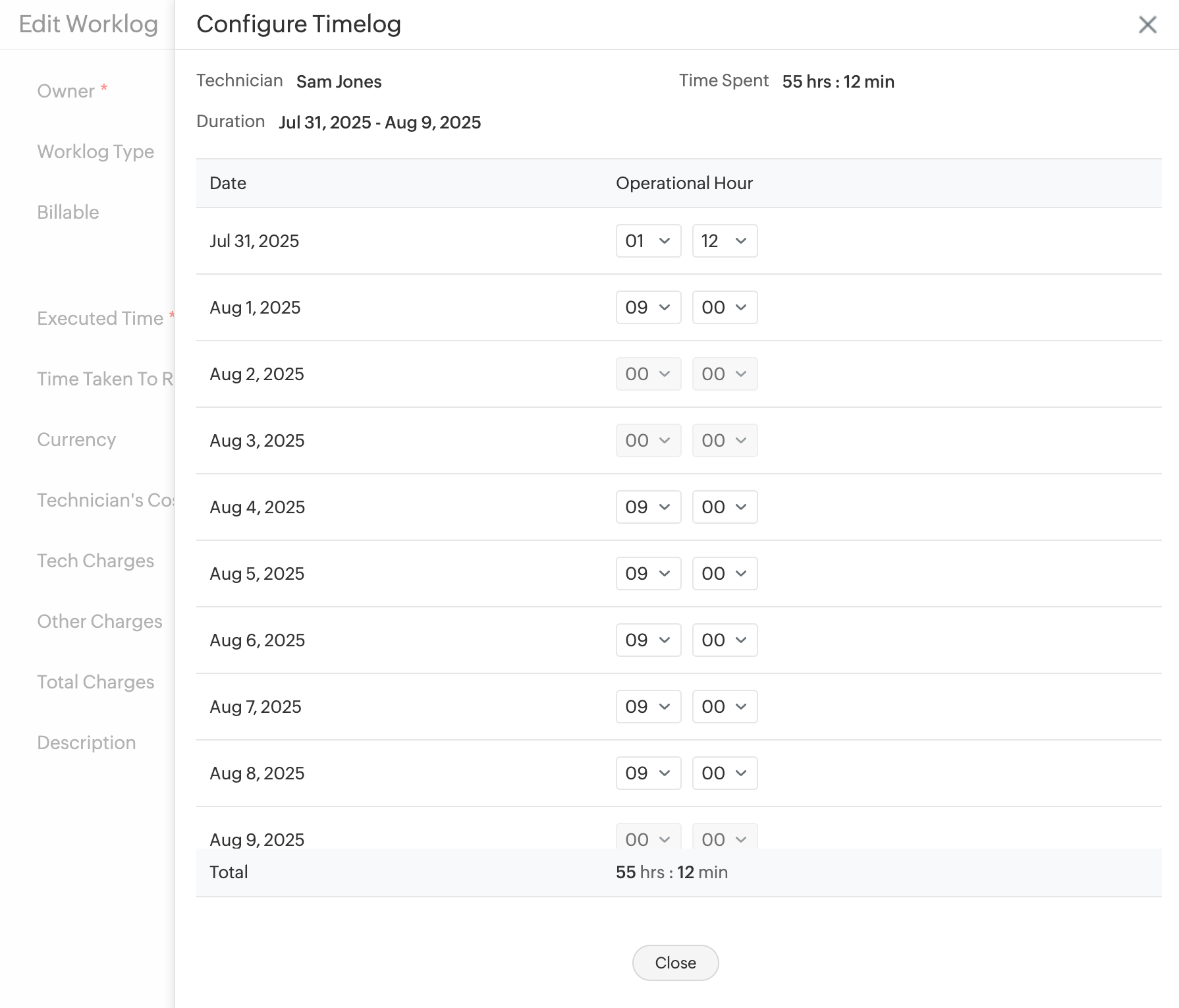Screen dimensions: 1179x1008
Task: Open minutes dropdown for Aug 7, 2025
Action: [x=725, y=707]
